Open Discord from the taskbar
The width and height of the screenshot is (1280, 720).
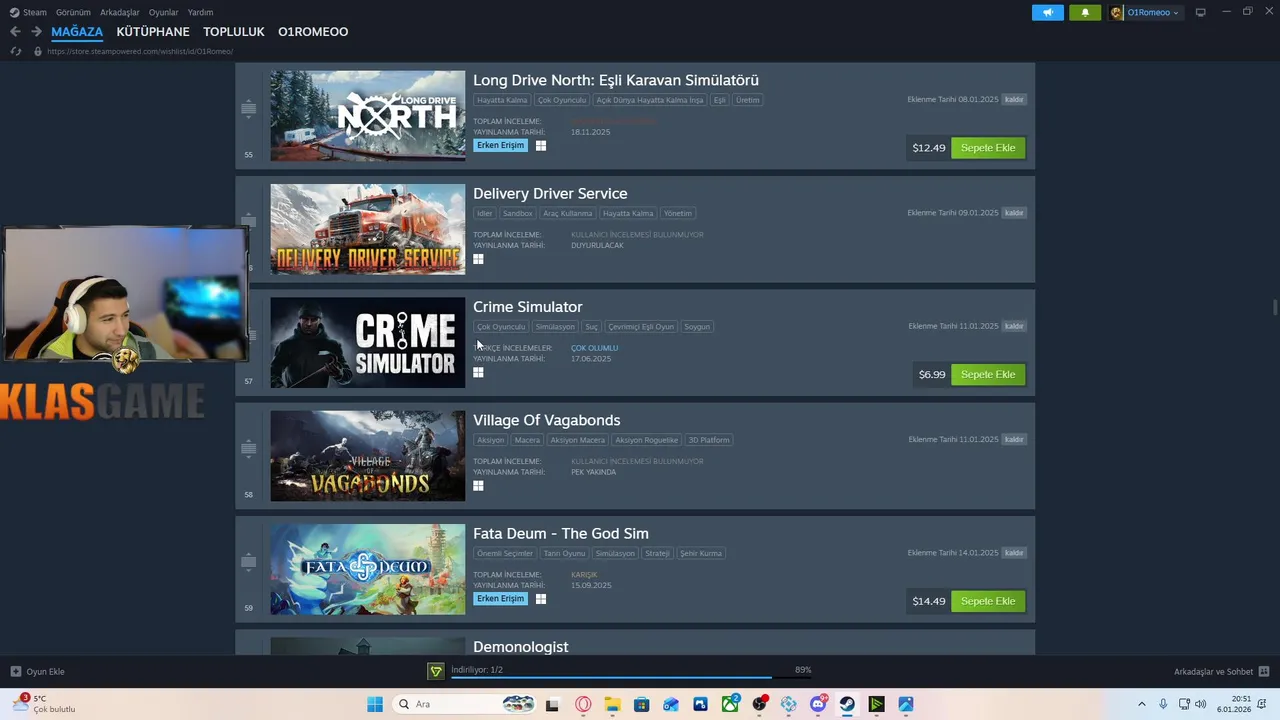[819, 704]
